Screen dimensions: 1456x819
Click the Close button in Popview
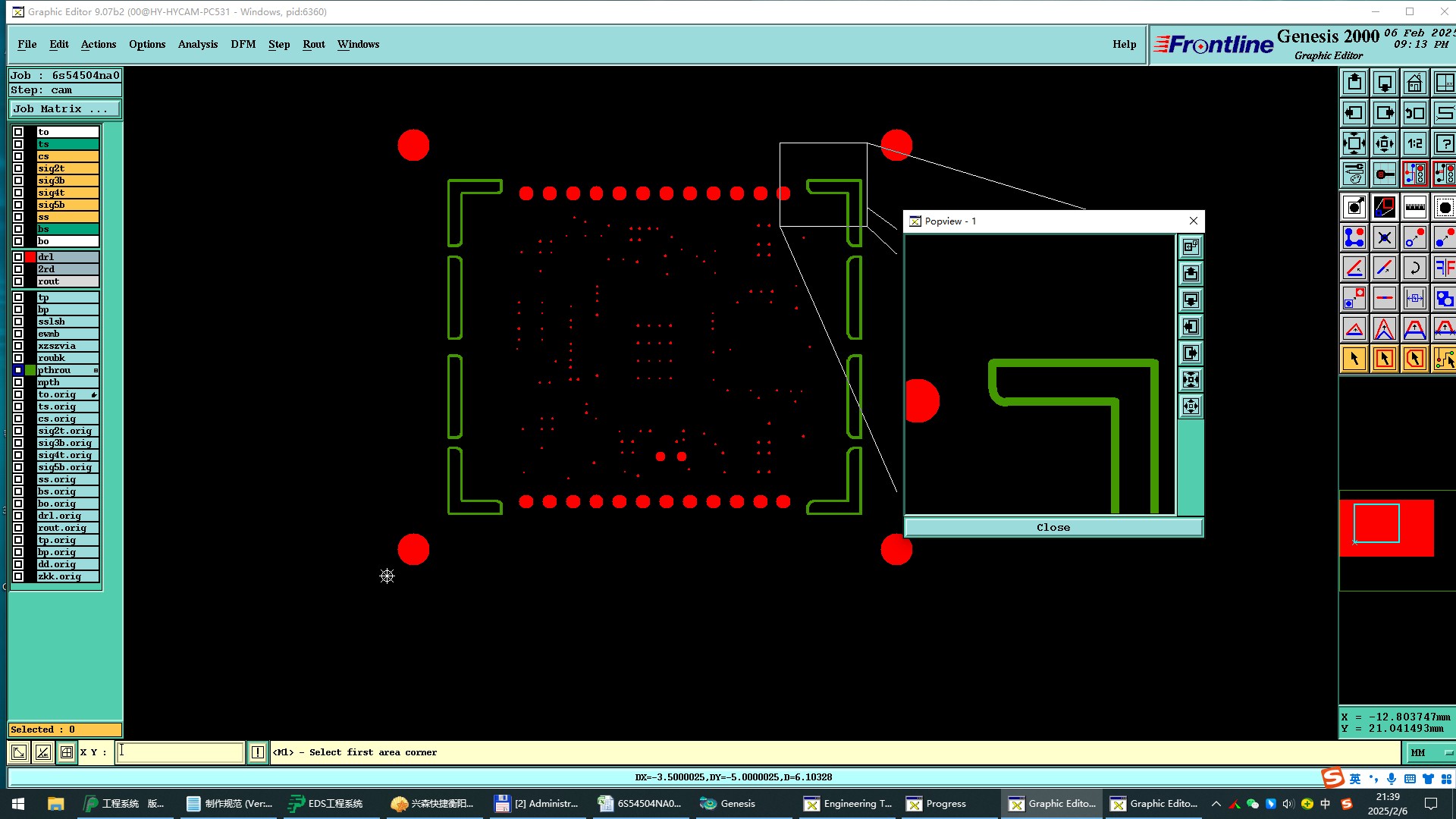point(1053,527)
